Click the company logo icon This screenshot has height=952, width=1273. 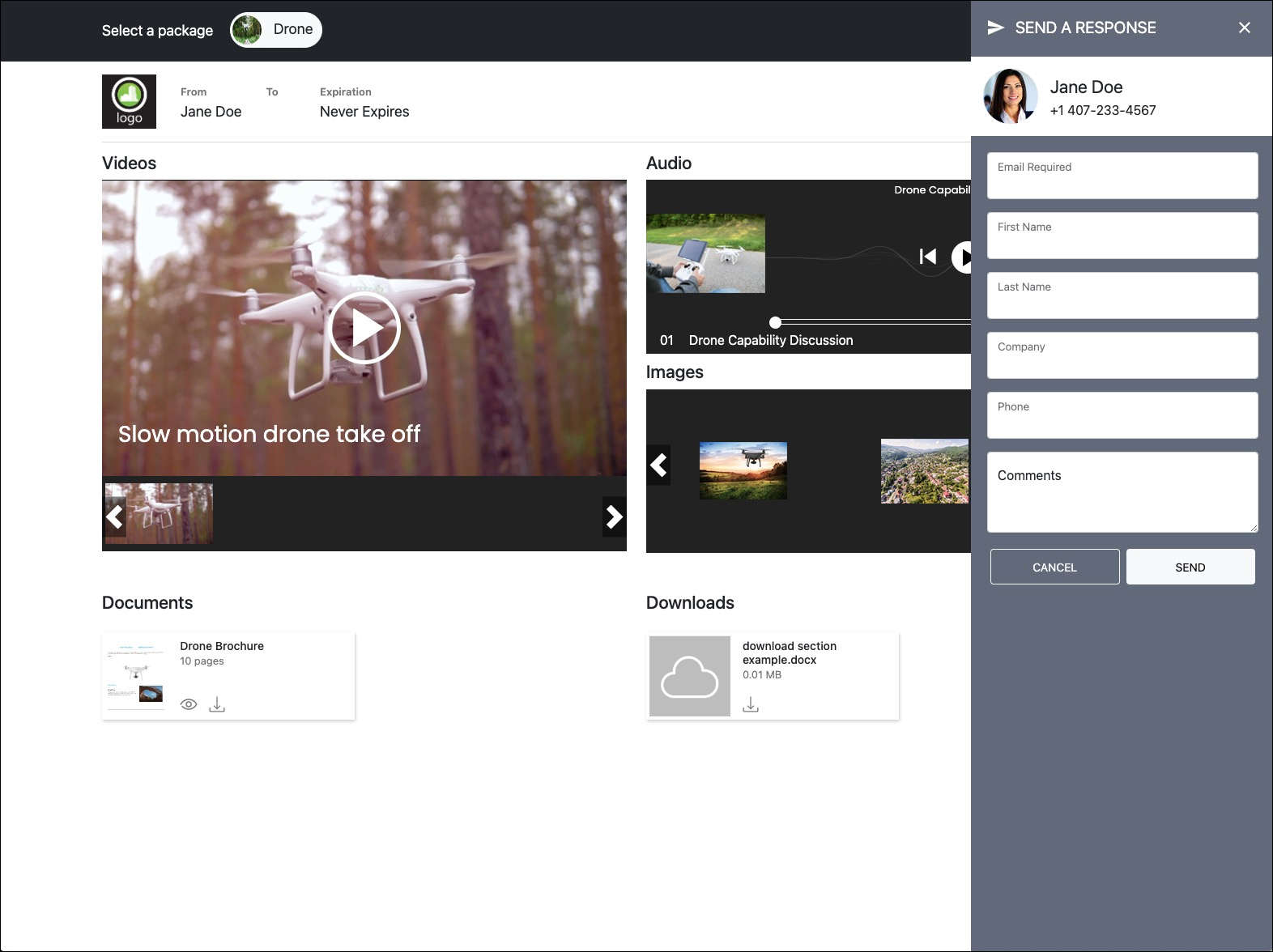point(129,101)
